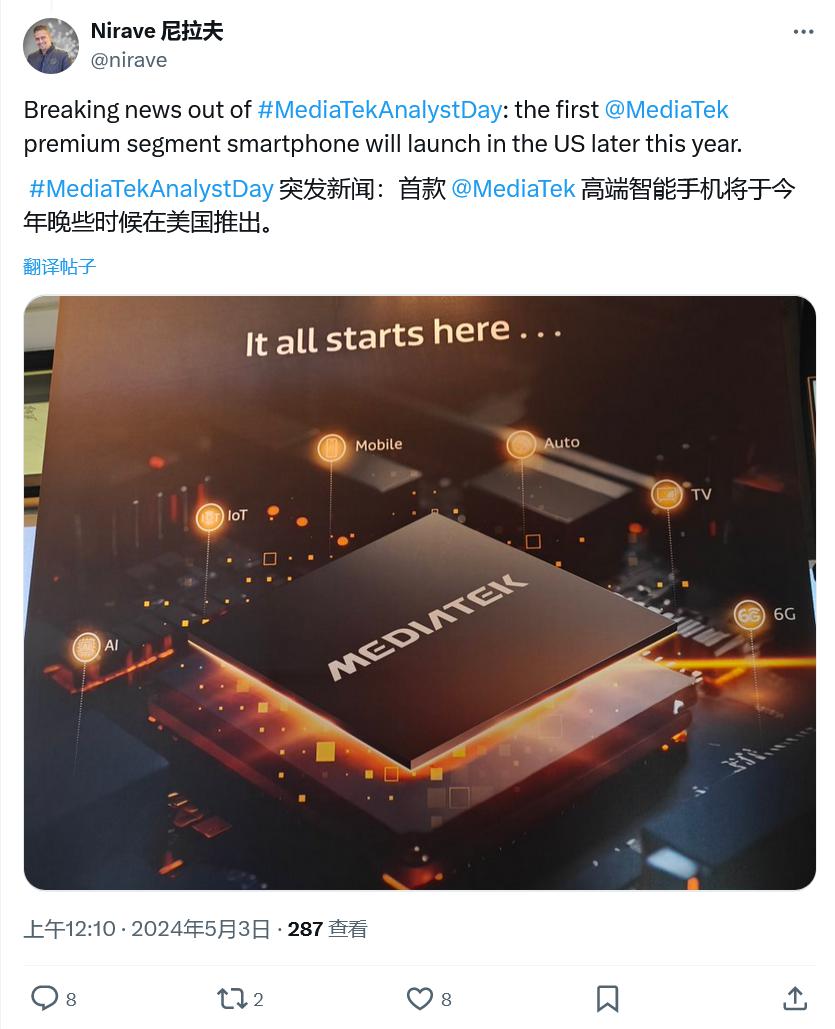Click the 上午12:10 · 2024年5月3日 timestamp
Screen dimensions: 835x1029
147,929
